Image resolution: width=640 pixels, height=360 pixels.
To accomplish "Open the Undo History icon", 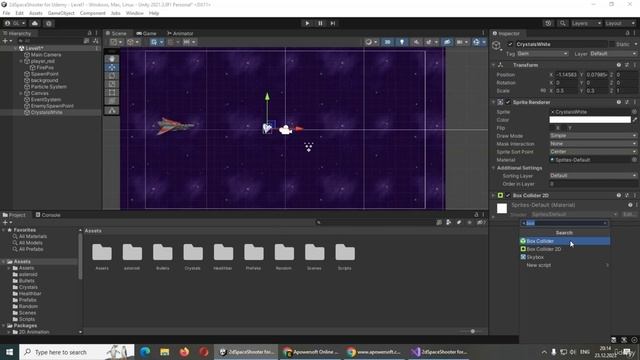I will click(548, 23).
